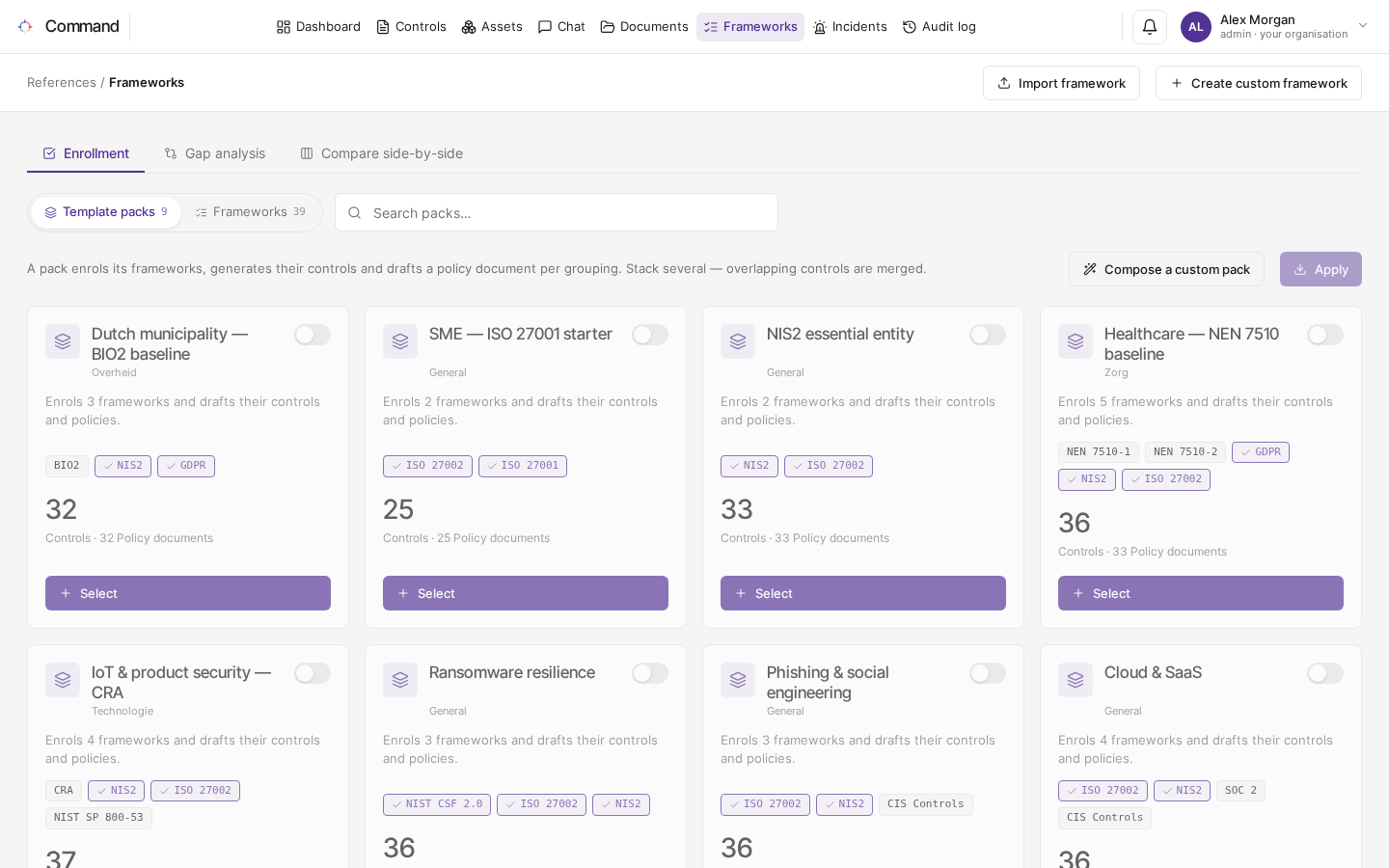
Task: Toggle Dutch municipality BIO2 baseline pack
Action: pyautogui.click(x=313, y=335)
